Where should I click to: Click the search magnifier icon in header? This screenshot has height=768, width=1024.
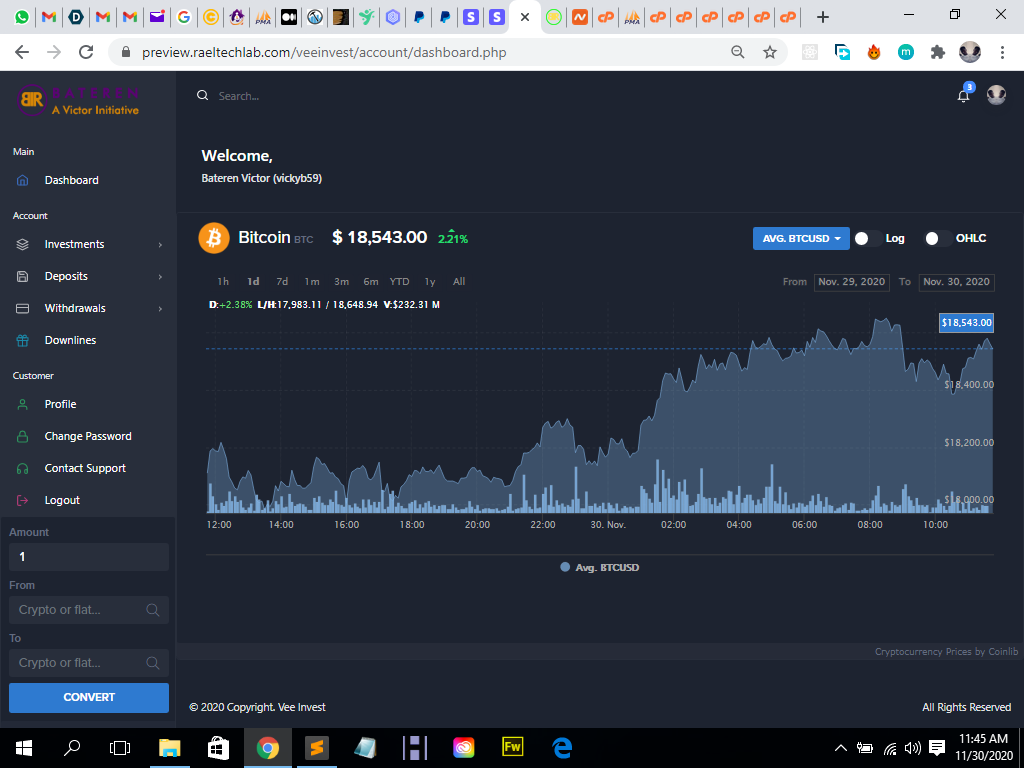click(202, 95)
